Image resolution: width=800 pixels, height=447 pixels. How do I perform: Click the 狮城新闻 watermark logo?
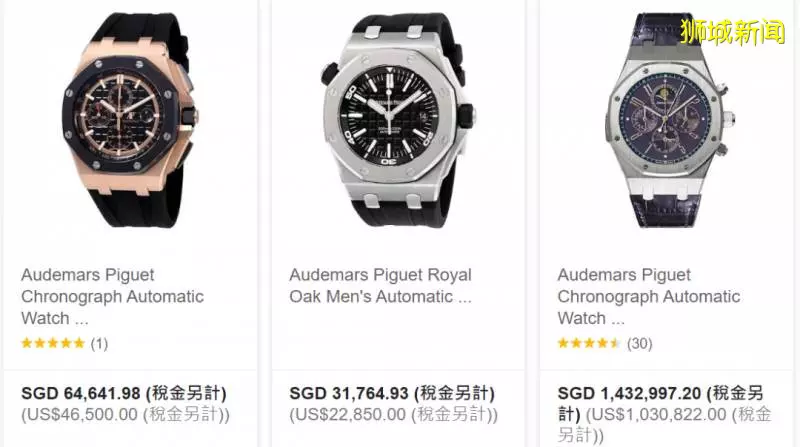(733, 32)
